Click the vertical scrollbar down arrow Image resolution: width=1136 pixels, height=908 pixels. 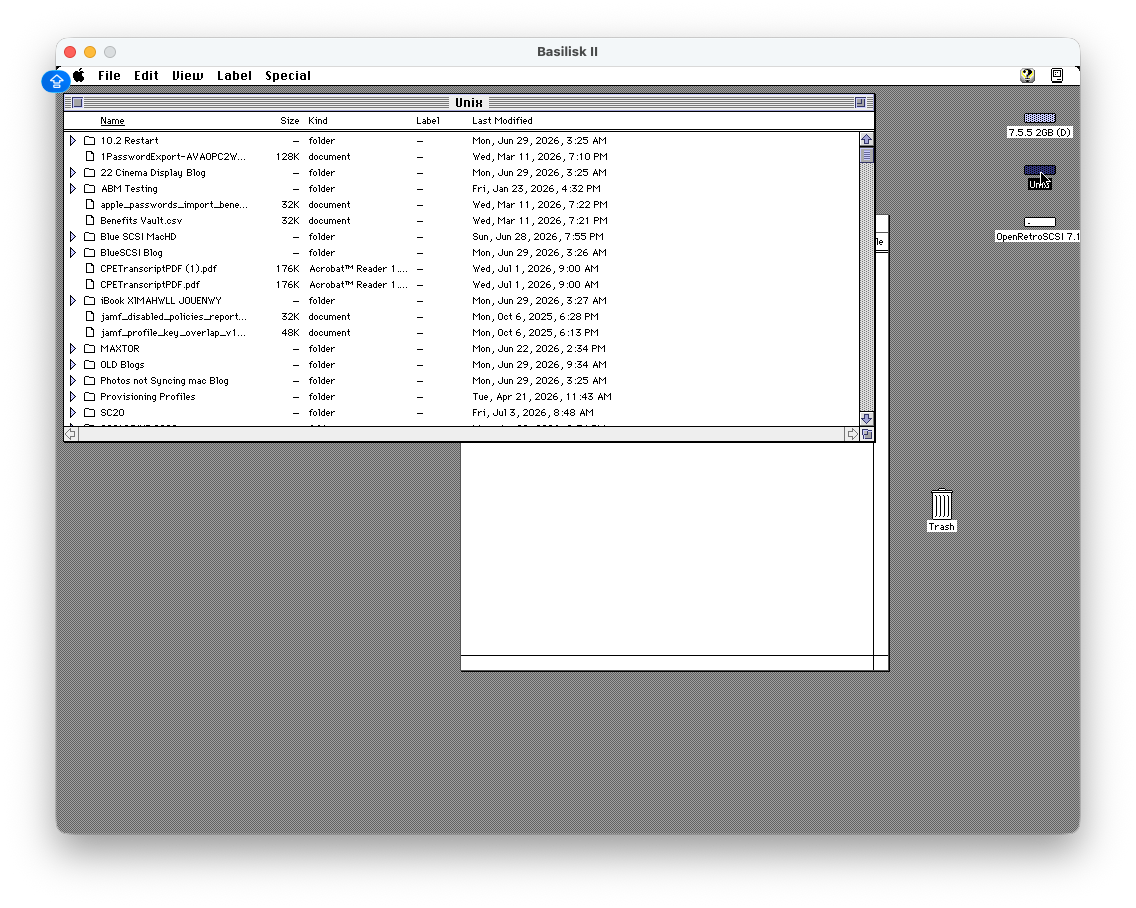point(866,419)
